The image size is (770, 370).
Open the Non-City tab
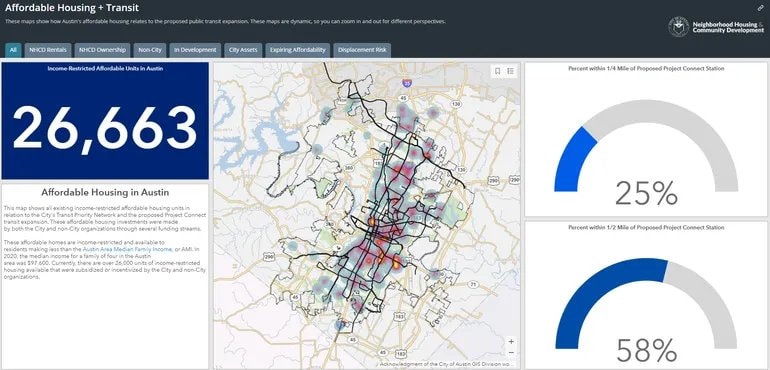point(150,50)
